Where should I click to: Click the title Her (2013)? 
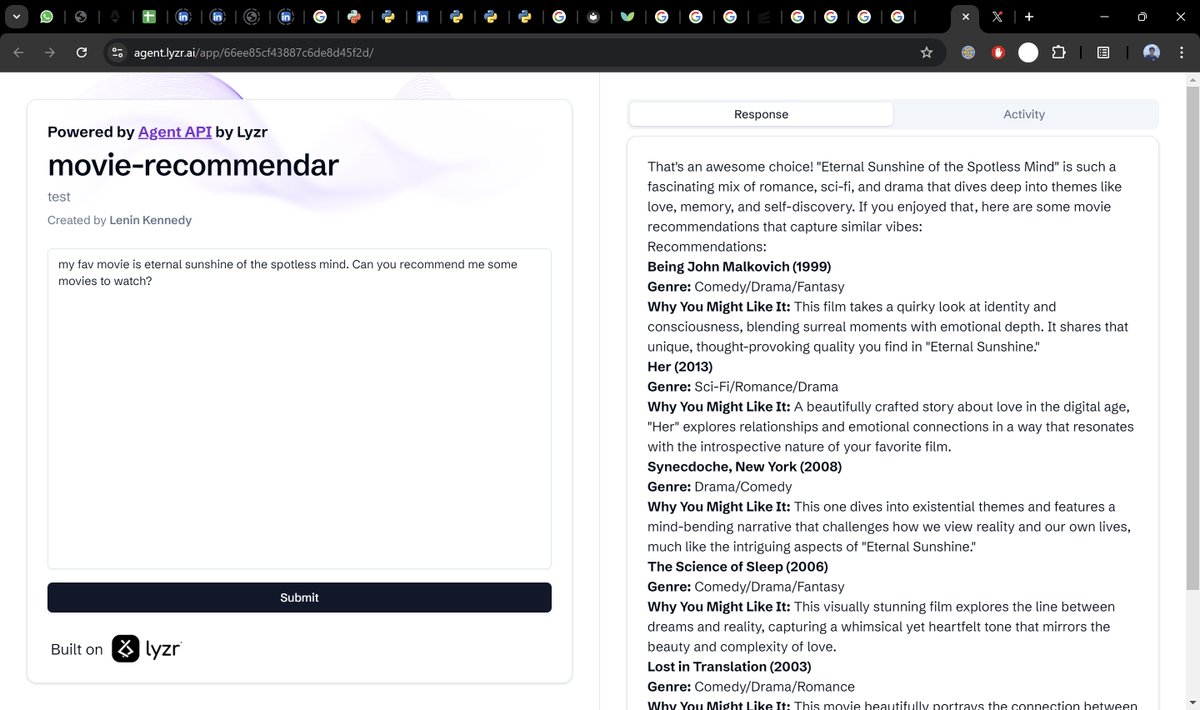(679, 367)
